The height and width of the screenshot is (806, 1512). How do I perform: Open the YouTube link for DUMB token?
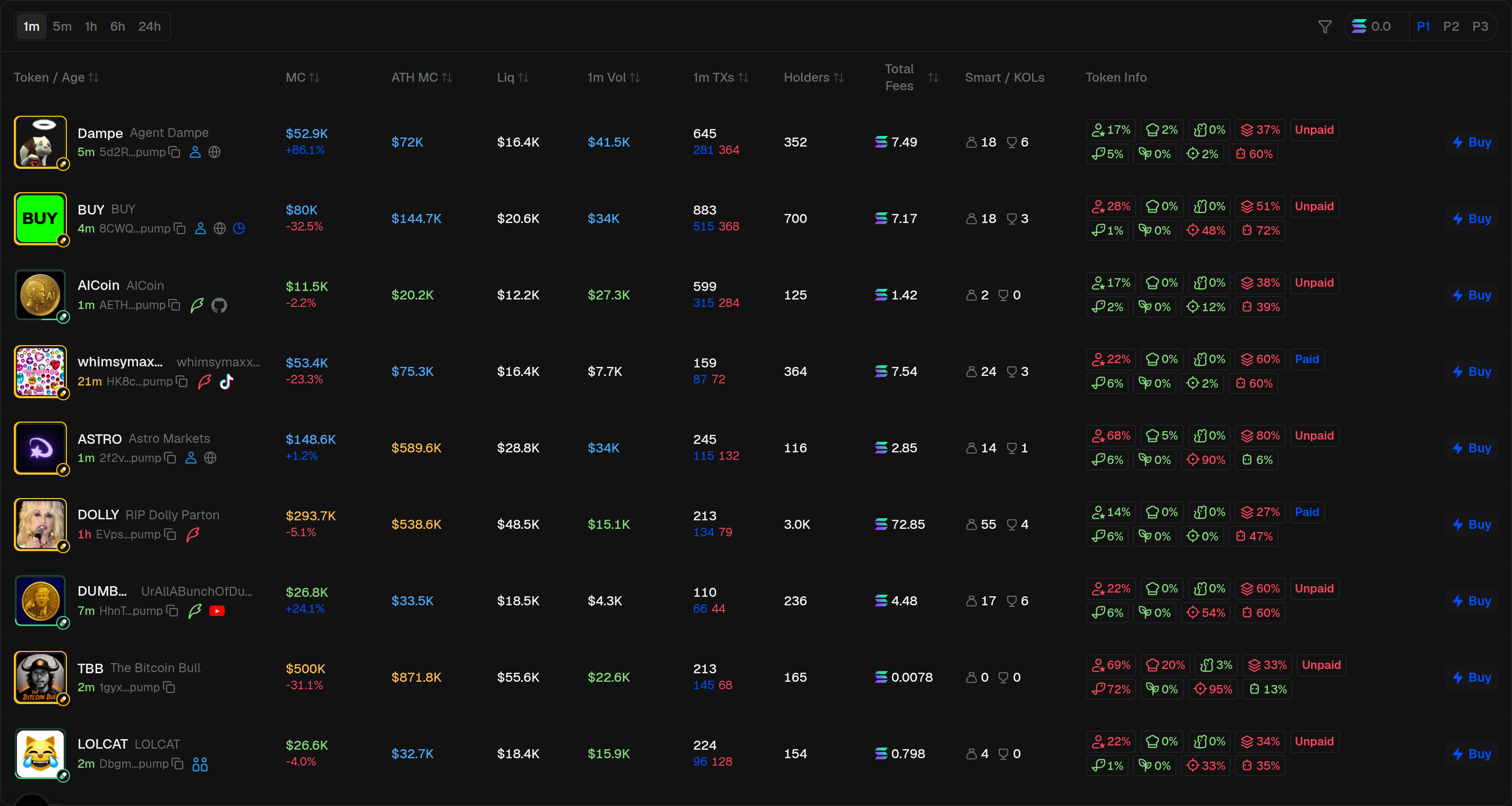coord(217,611)
